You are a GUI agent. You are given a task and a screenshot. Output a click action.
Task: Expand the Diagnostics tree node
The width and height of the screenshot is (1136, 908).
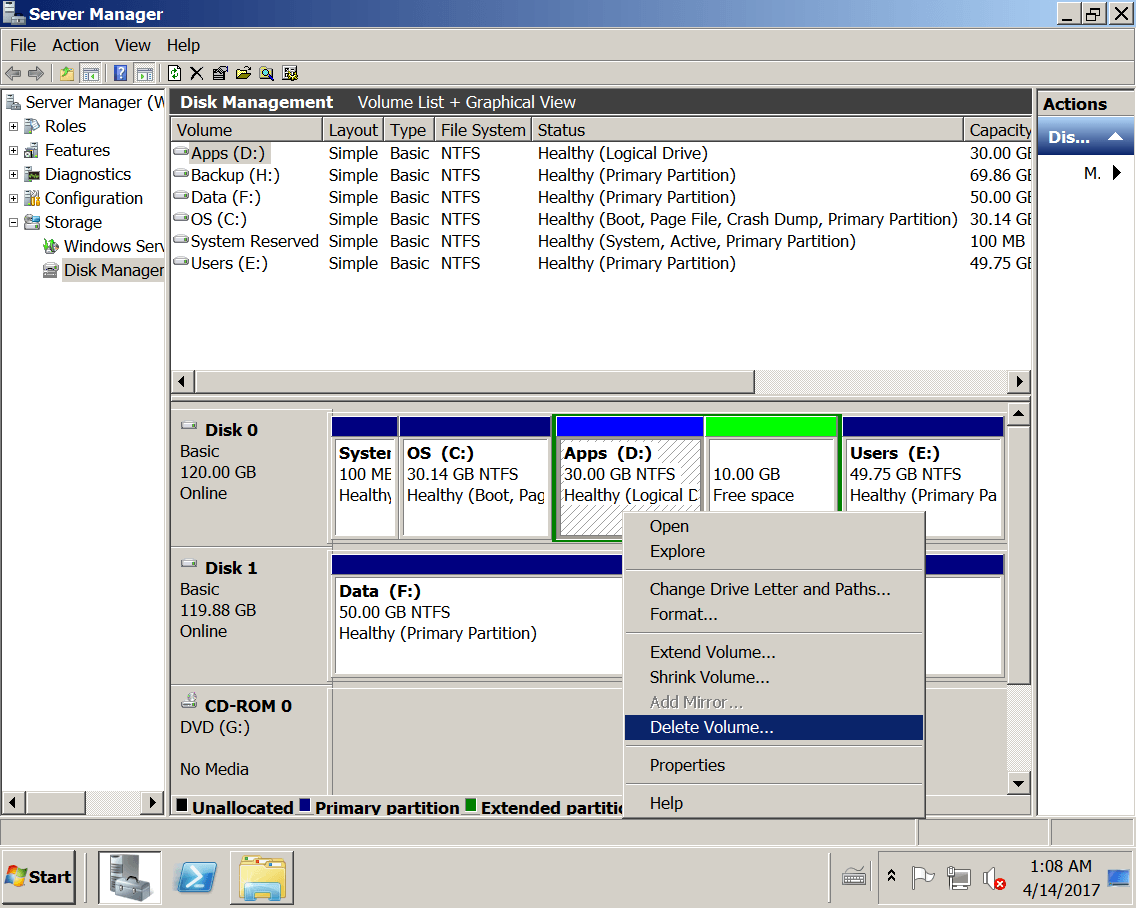point(13,175)
